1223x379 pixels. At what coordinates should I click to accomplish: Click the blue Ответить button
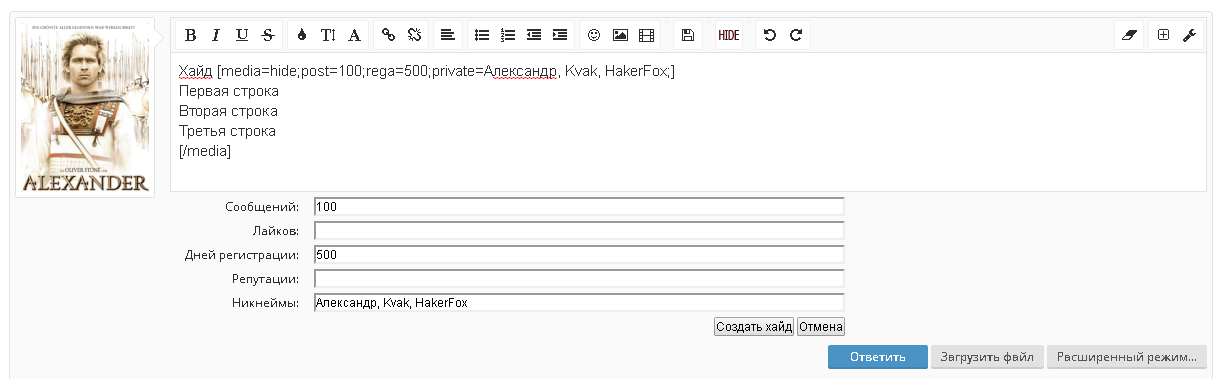point(877,357)
